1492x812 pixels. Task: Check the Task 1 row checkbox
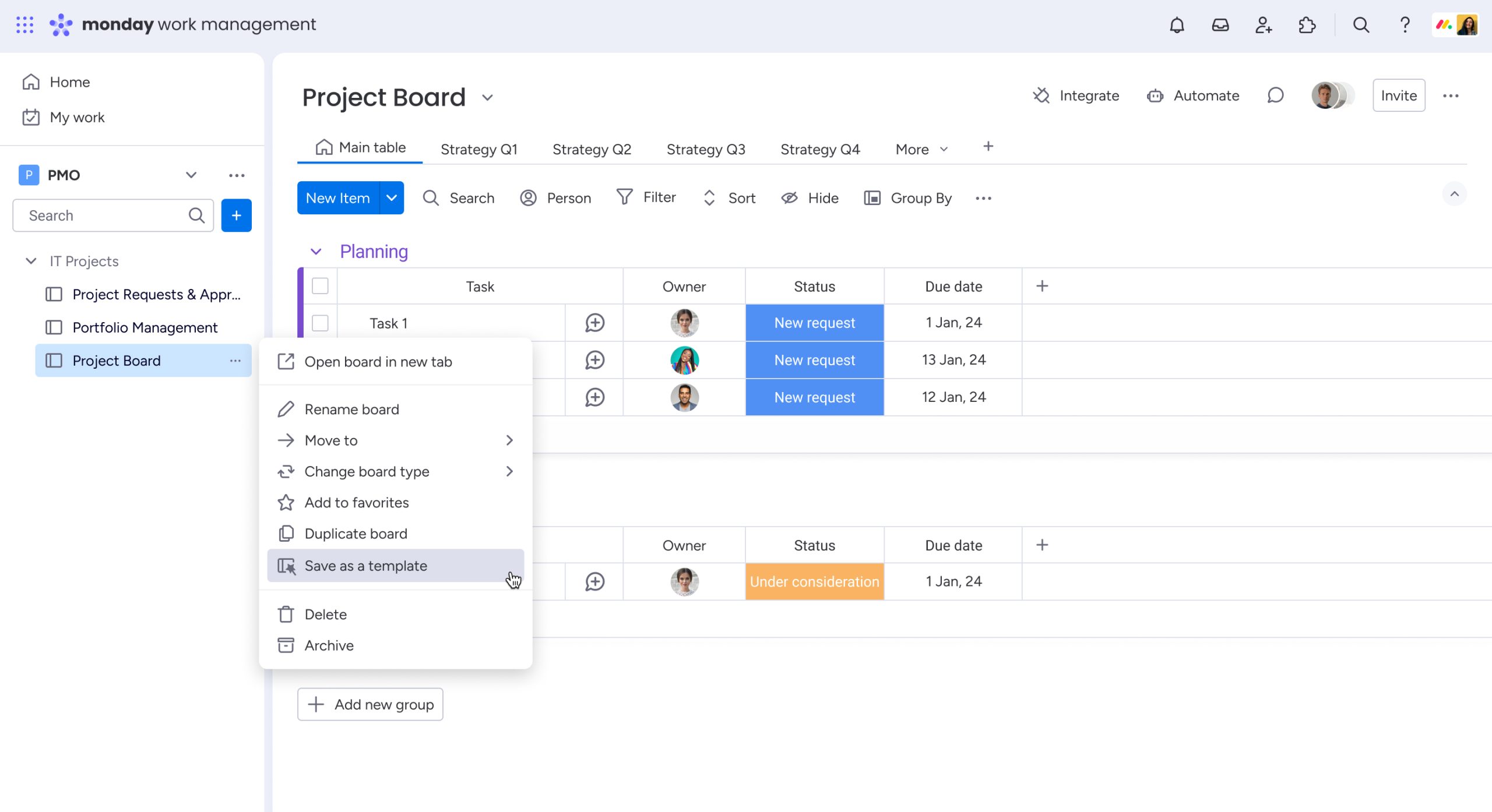320,323
